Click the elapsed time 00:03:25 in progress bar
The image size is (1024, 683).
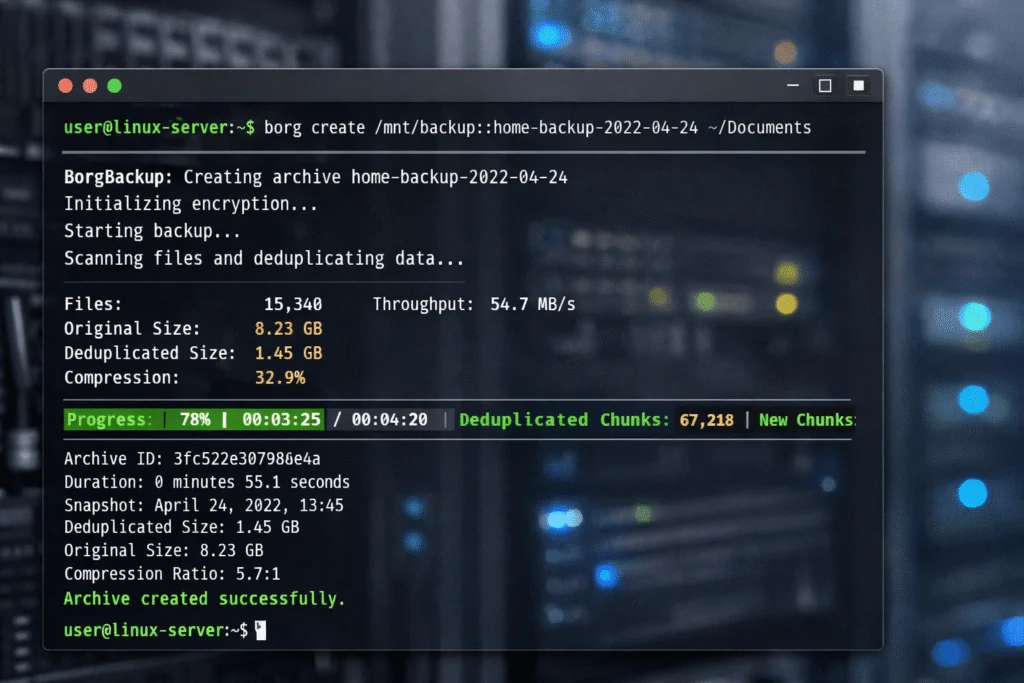coord(283,419)
